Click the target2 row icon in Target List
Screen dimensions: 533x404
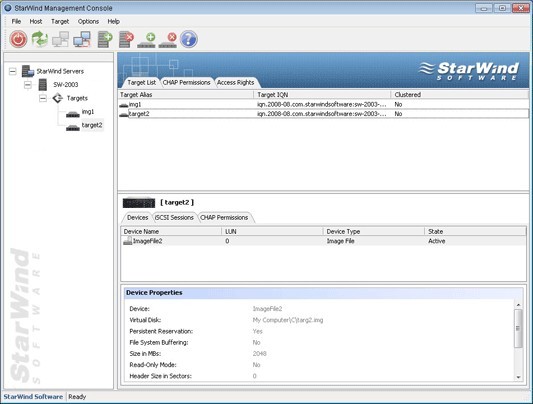124,115
